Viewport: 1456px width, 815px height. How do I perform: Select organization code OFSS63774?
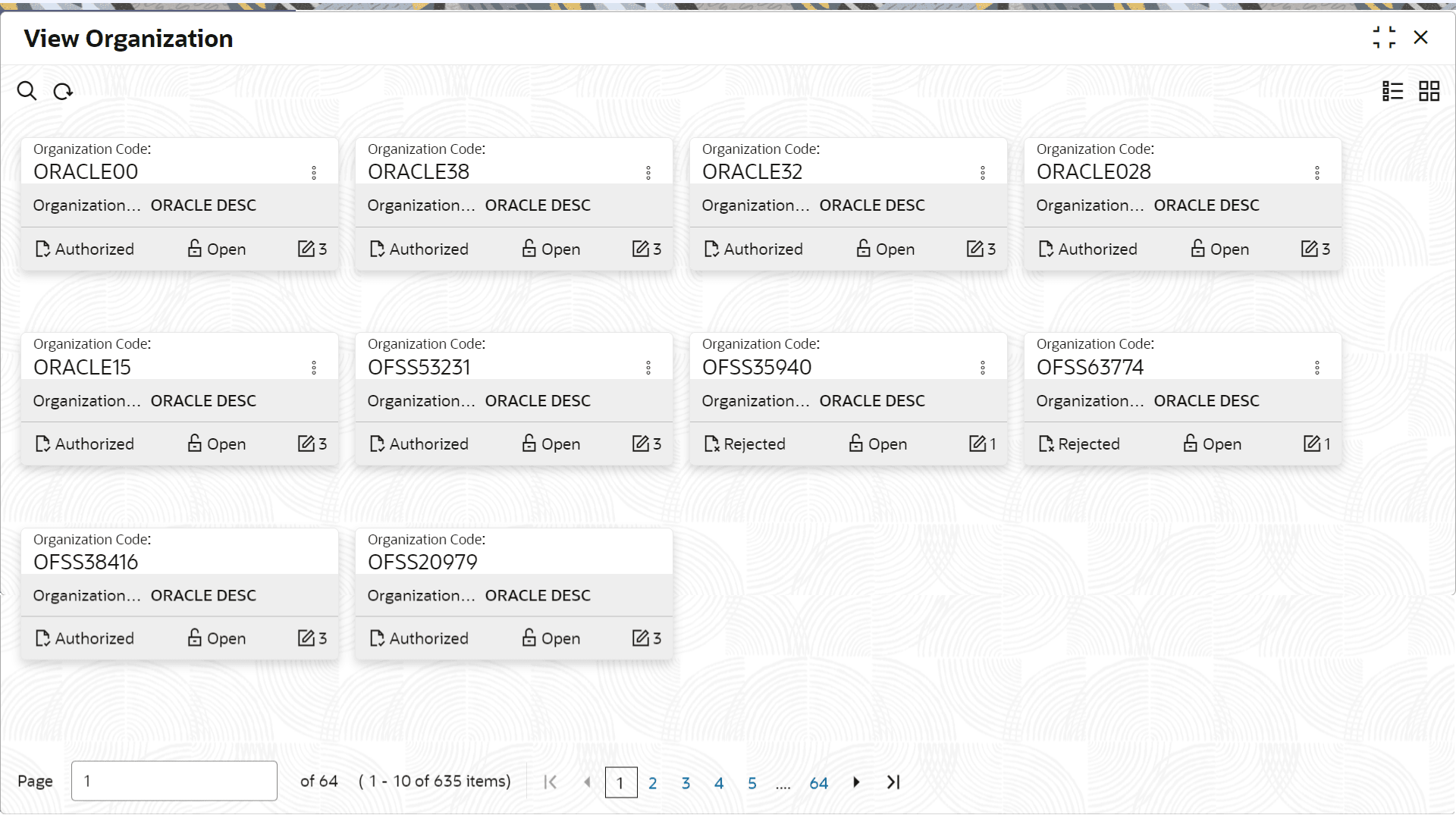[1090, 367]
